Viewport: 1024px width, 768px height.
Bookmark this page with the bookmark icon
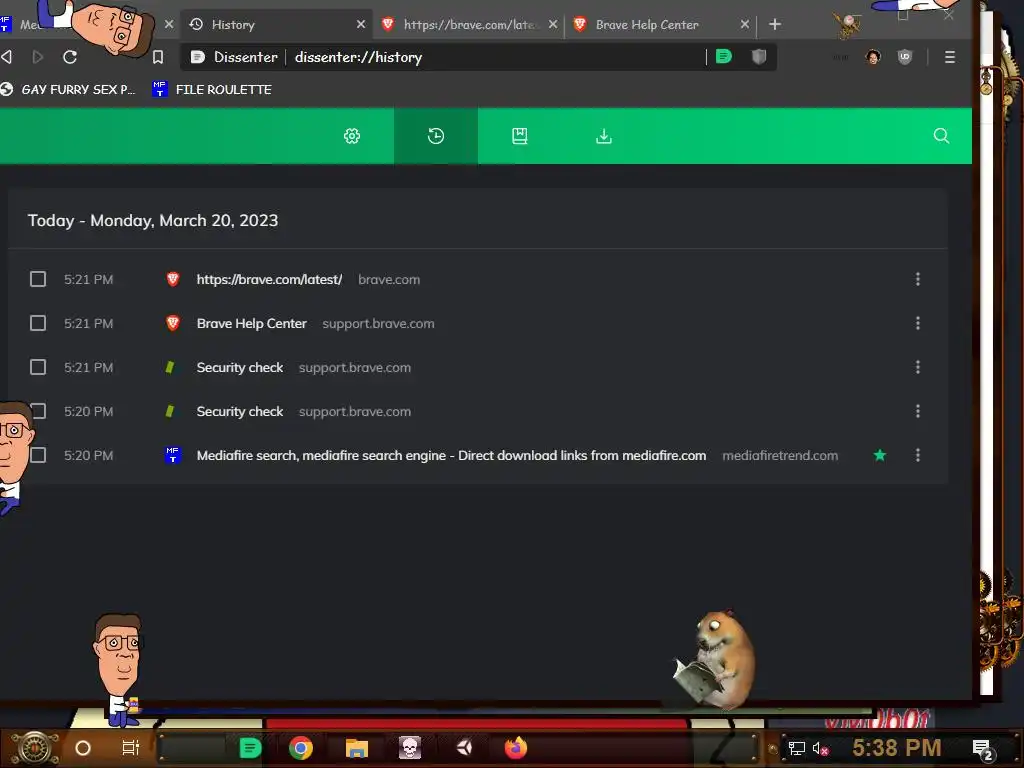pyautogui.click(x=157, y=57)
